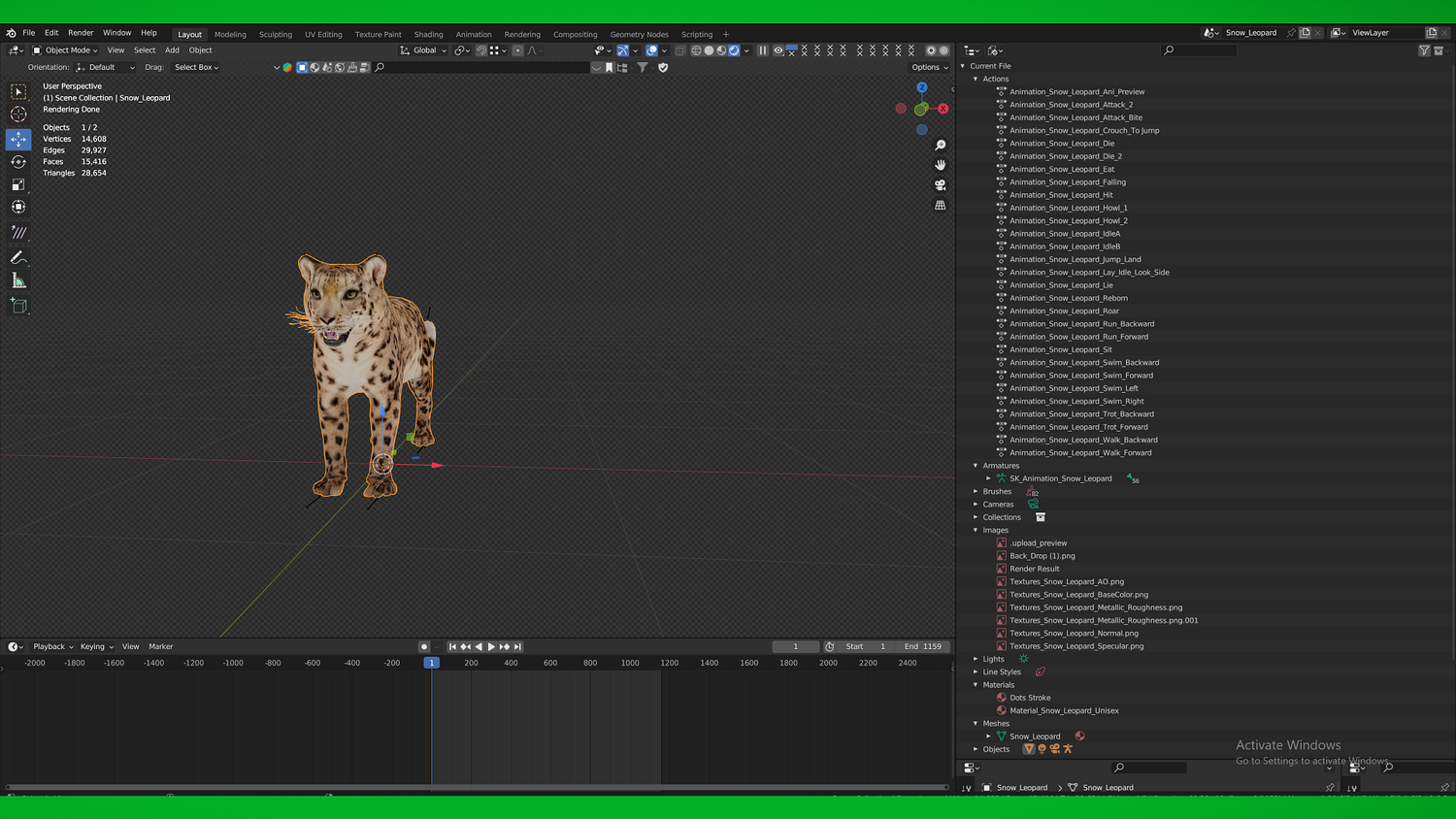Pick the Measure ruler tool
The width and height of the screenshot is (1456, 819).
(18, 280)
